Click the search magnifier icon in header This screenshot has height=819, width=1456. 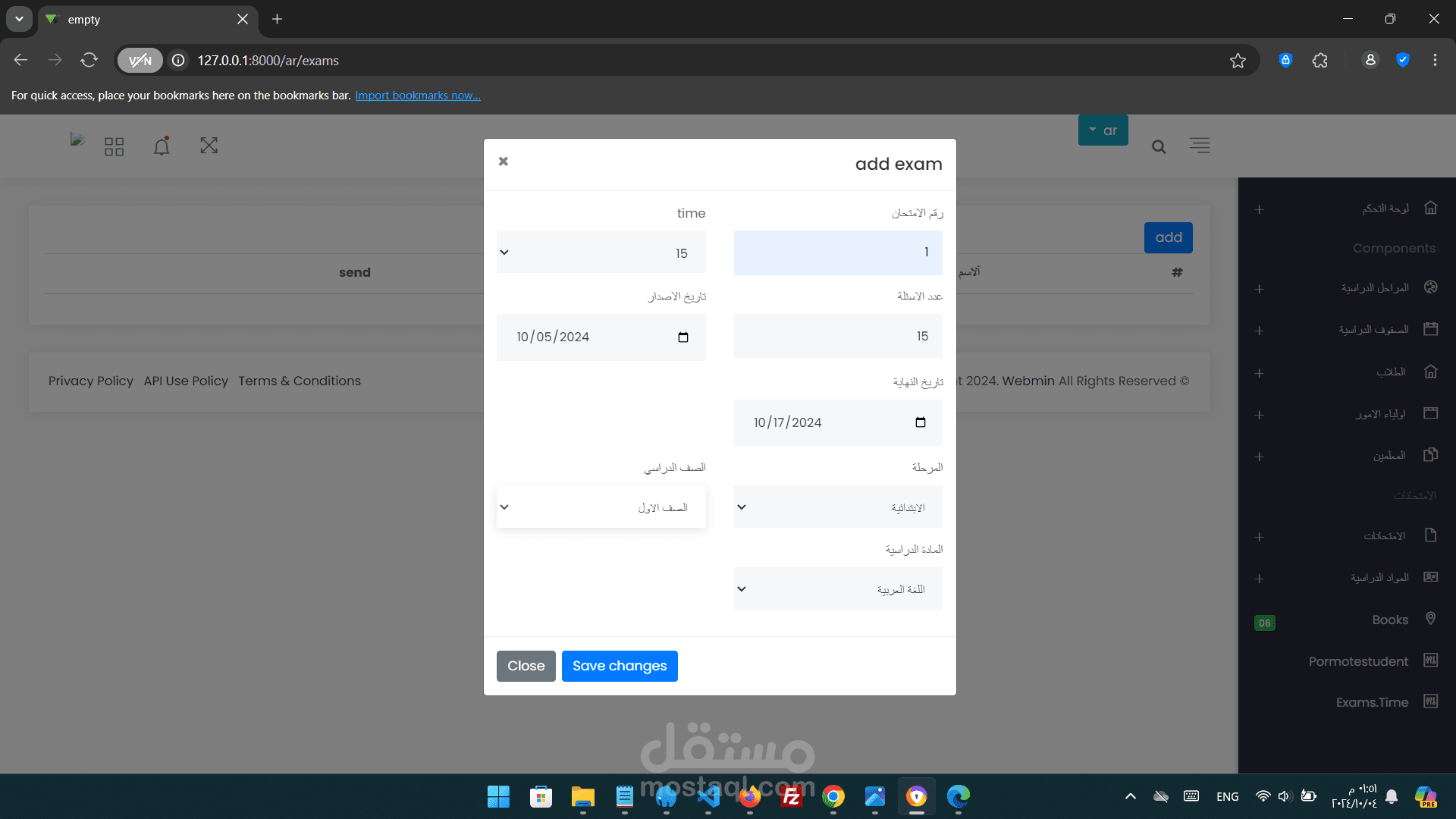tap(1159, 147)
